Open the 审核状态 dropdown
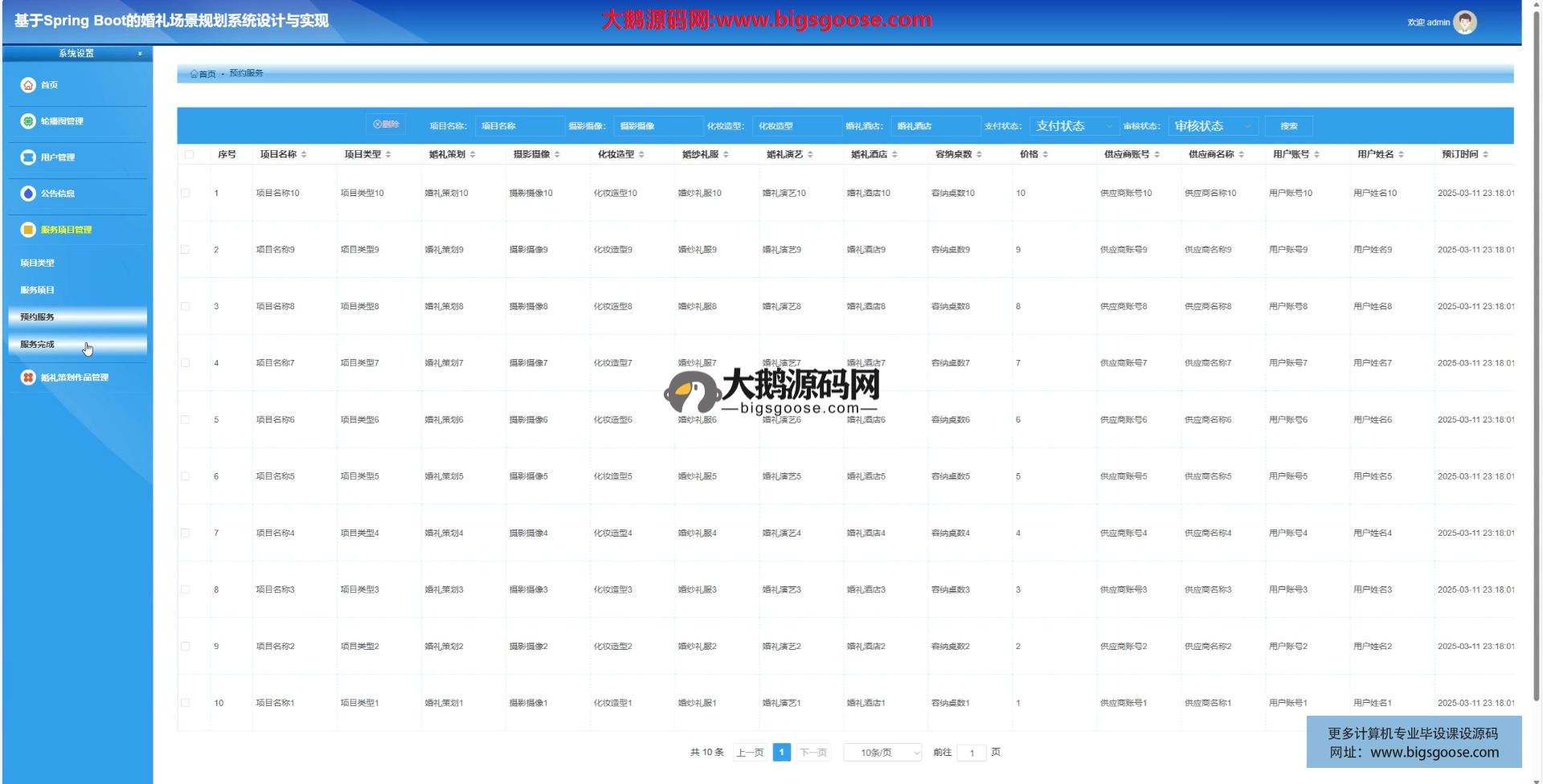This screenshot has width=1543, height=784. click(x=1212, y=126)
